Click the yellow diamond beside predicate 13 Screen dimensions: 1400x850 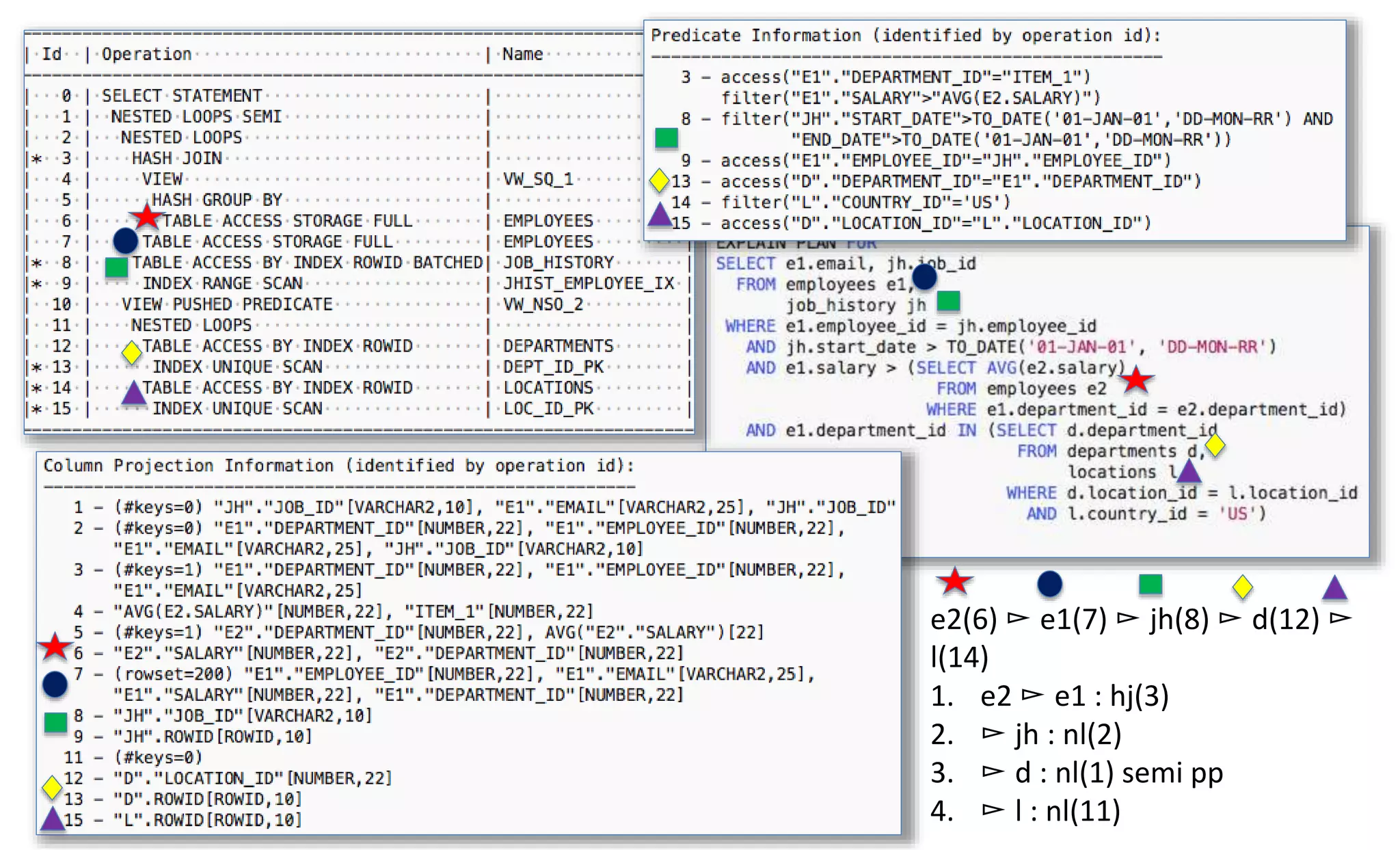pos(659,181)
